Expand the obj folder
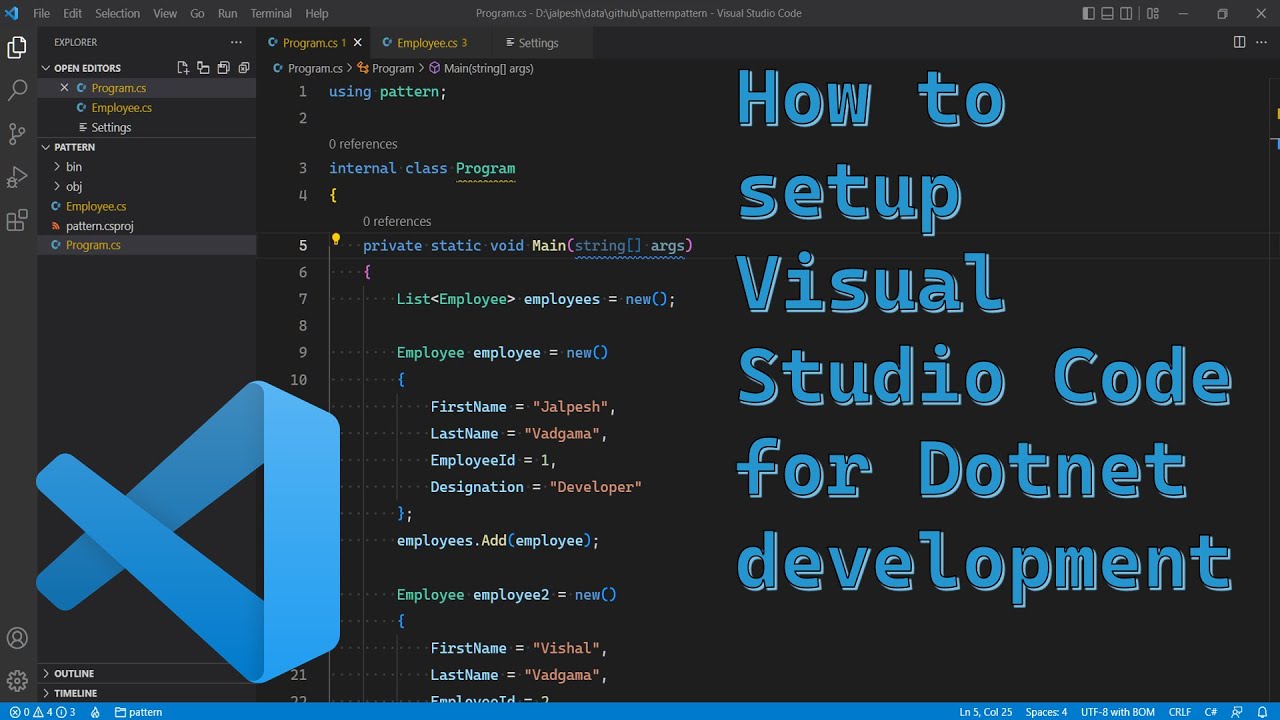 coord(146,186)
